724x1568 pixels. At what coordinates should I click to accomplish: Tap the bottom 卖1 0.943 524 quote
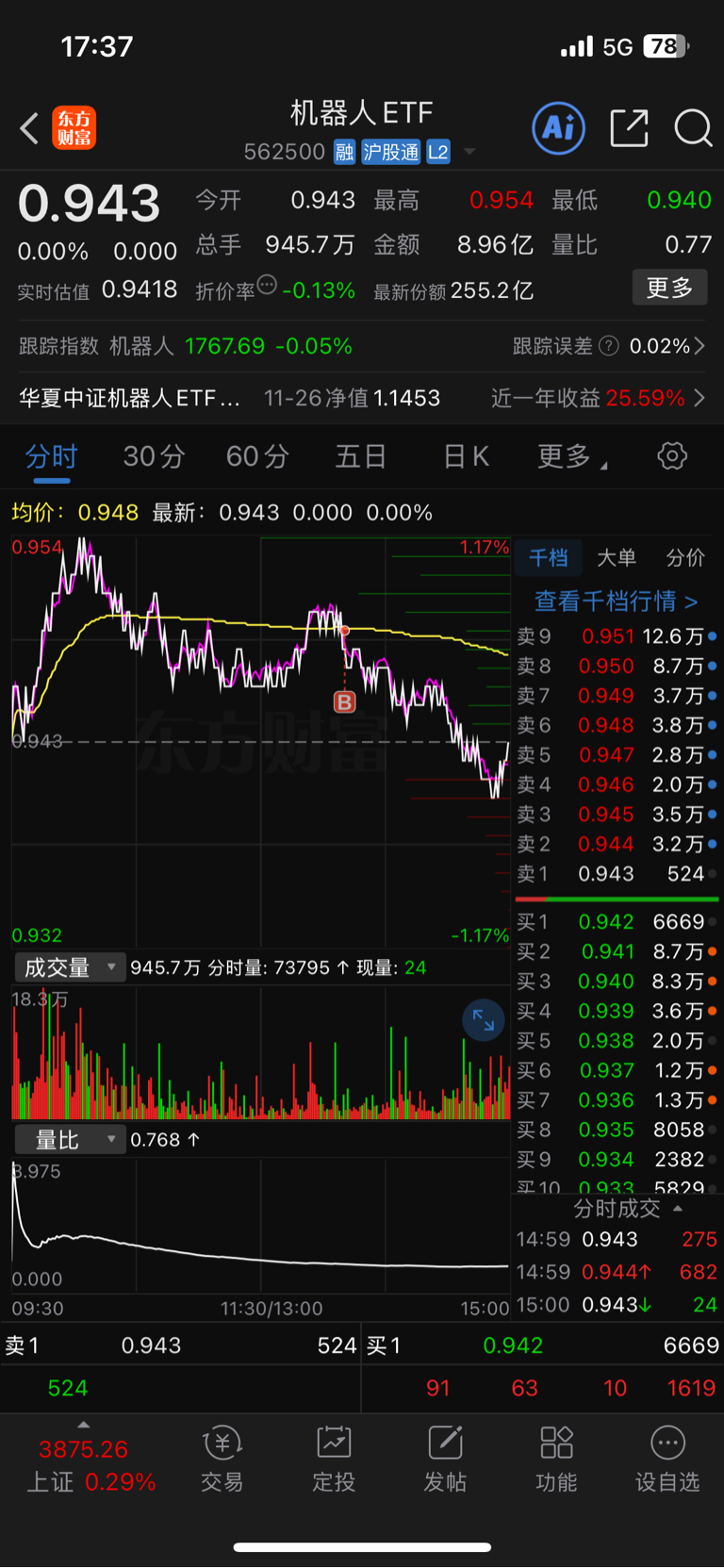pos(180,1345)
